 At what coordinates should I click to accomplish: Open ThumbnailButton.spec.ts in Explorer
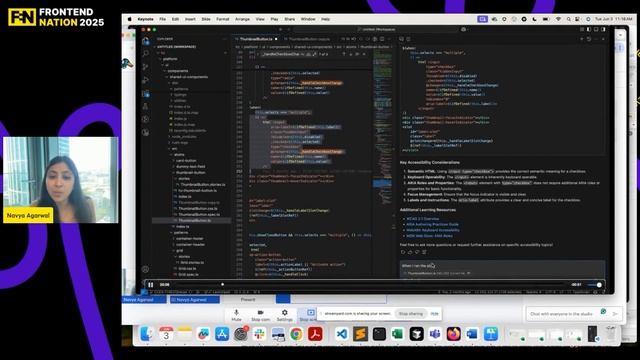click(x=199, y=214)
